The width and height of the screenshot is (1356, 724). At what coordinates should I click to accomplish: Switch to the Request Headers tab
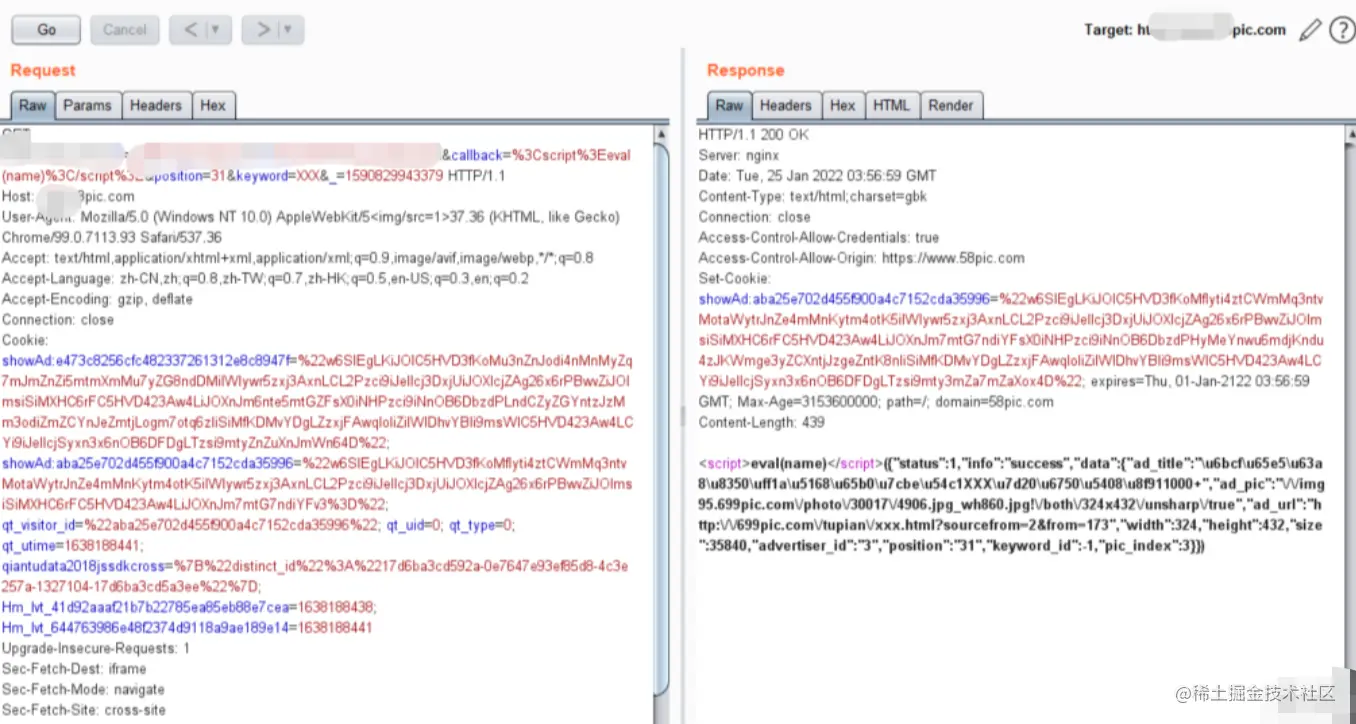coord(156,105)
